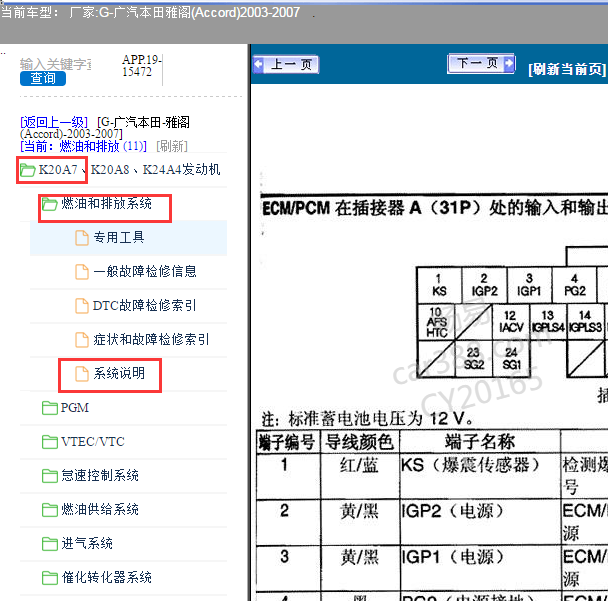
Task: Click document icon beside DTC故障检修索引
Action: 81,306
